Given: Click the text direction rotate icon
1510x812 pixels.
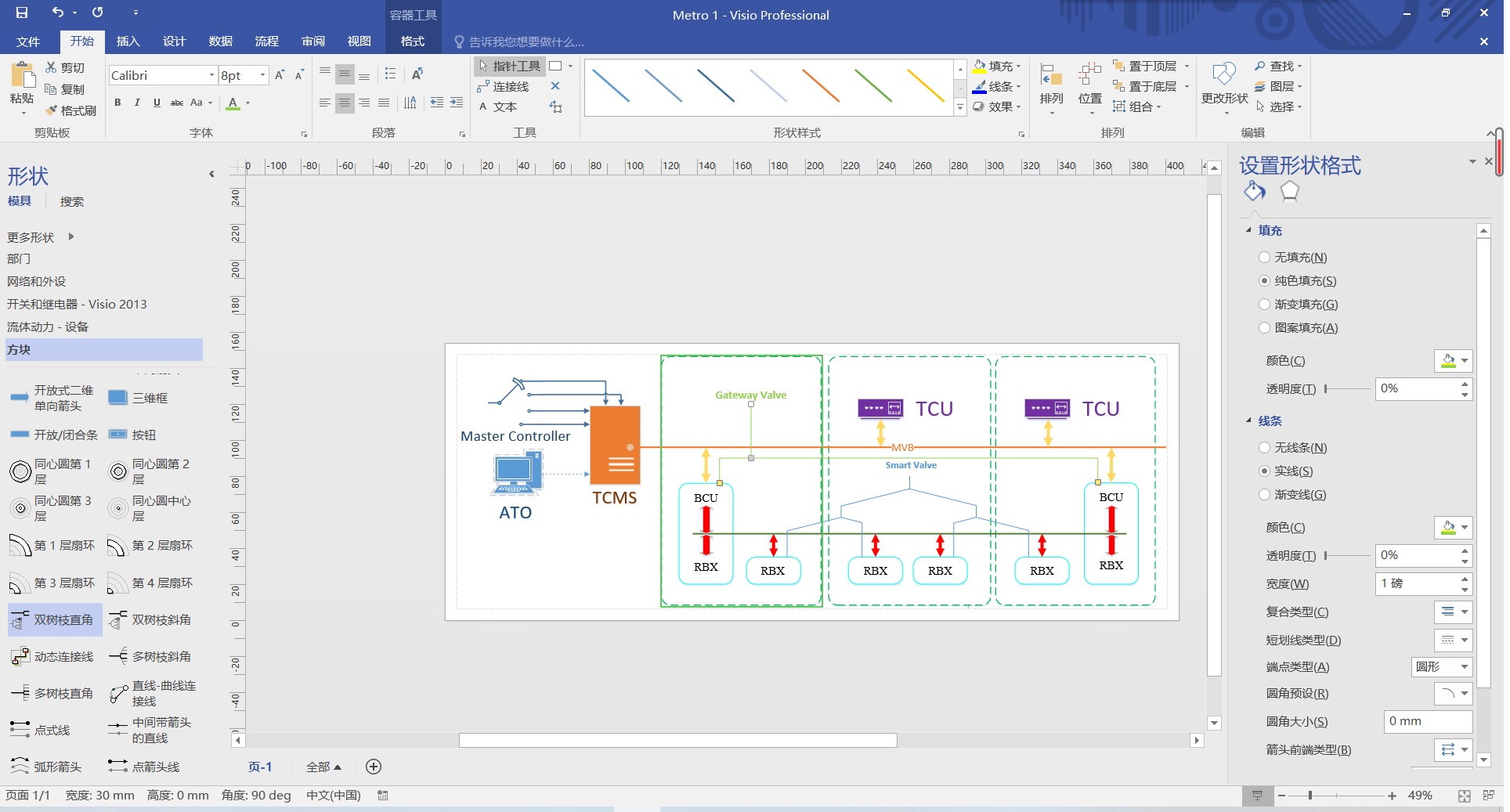Looking at the screenshot, I should point(417,74).
